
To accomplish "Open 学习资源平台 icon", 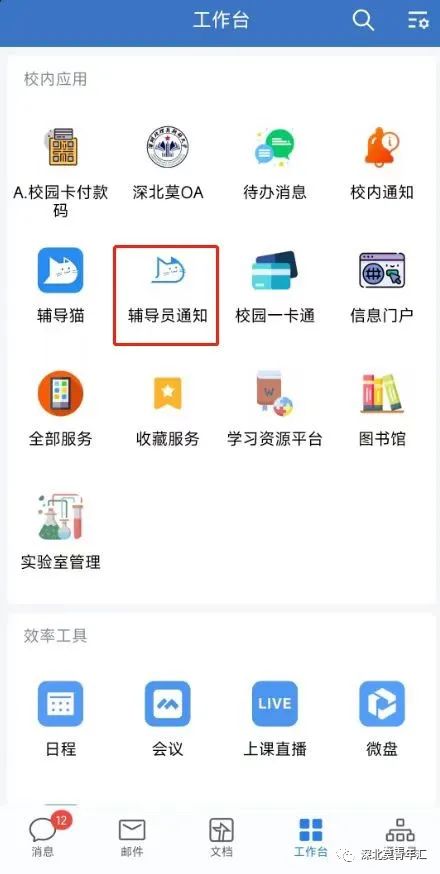I will (274, 394).
